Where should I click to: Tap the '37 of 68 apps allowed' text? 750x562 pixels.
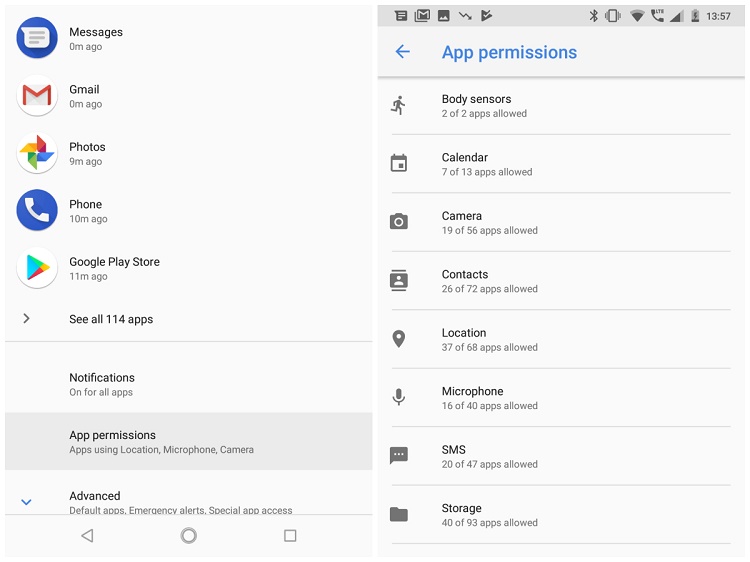click(x=489, y=347)
